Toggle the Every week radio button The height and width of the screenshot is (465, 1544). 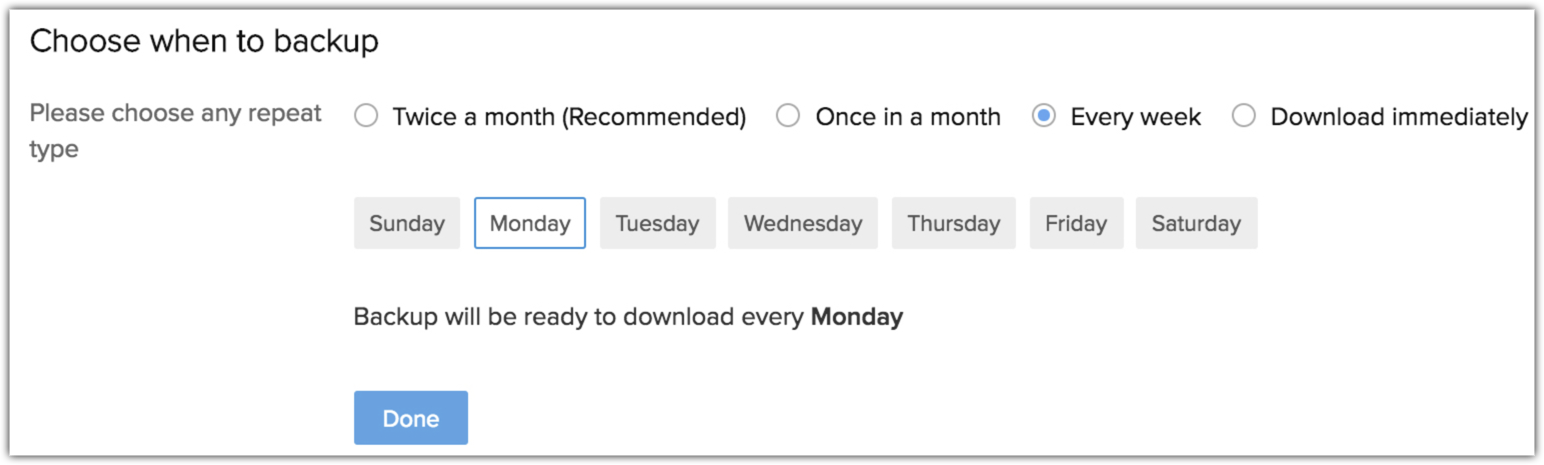tap(1044, 117)
